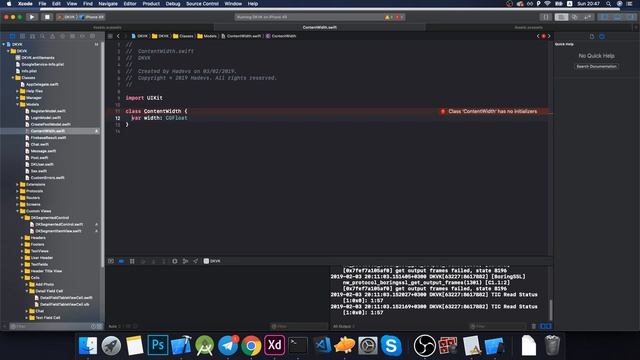
Task: Click Debug View Hierarchy icon in debug bar
Action: [x=175, y=261]
